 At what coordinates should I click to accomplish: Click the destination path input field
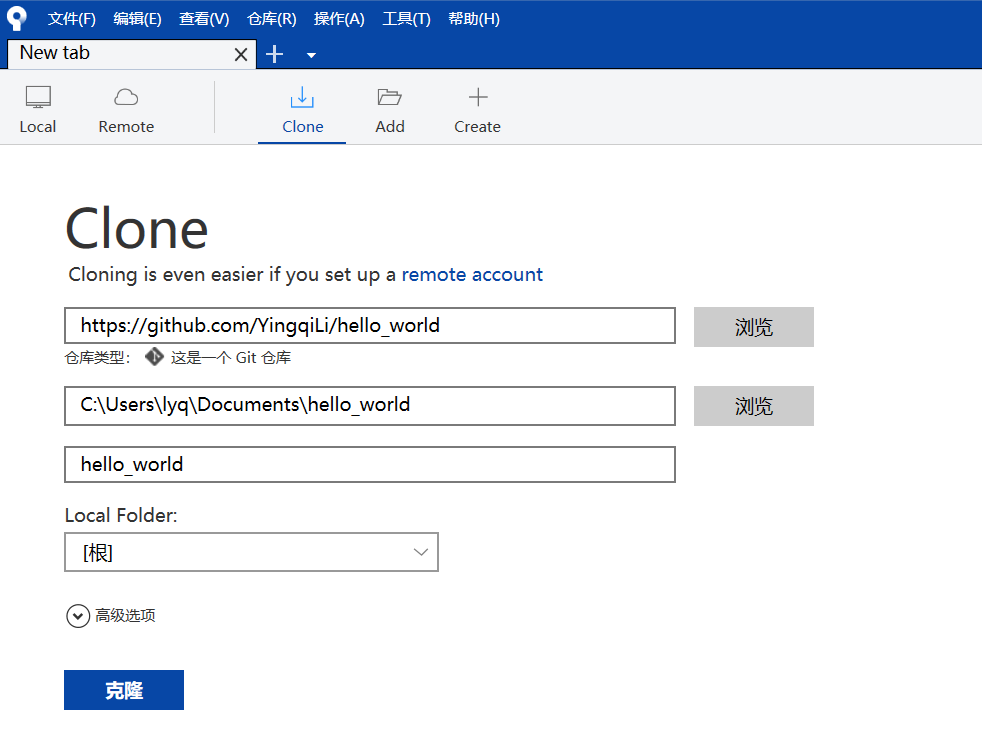click(x=370, y=406)
